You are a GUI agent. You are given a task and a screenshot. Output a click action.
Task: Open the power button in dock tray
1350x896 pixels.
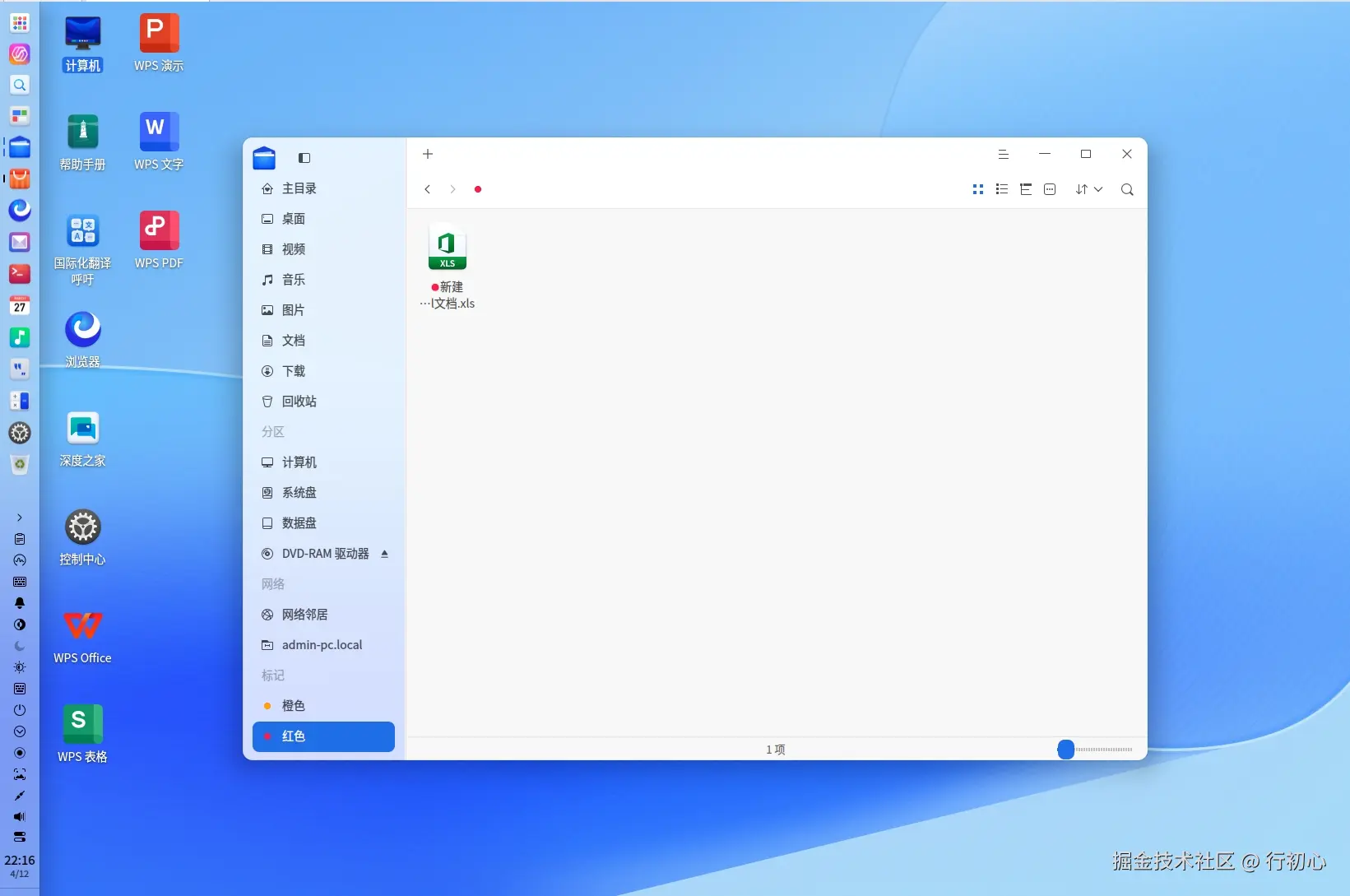(x=20, y=710)
